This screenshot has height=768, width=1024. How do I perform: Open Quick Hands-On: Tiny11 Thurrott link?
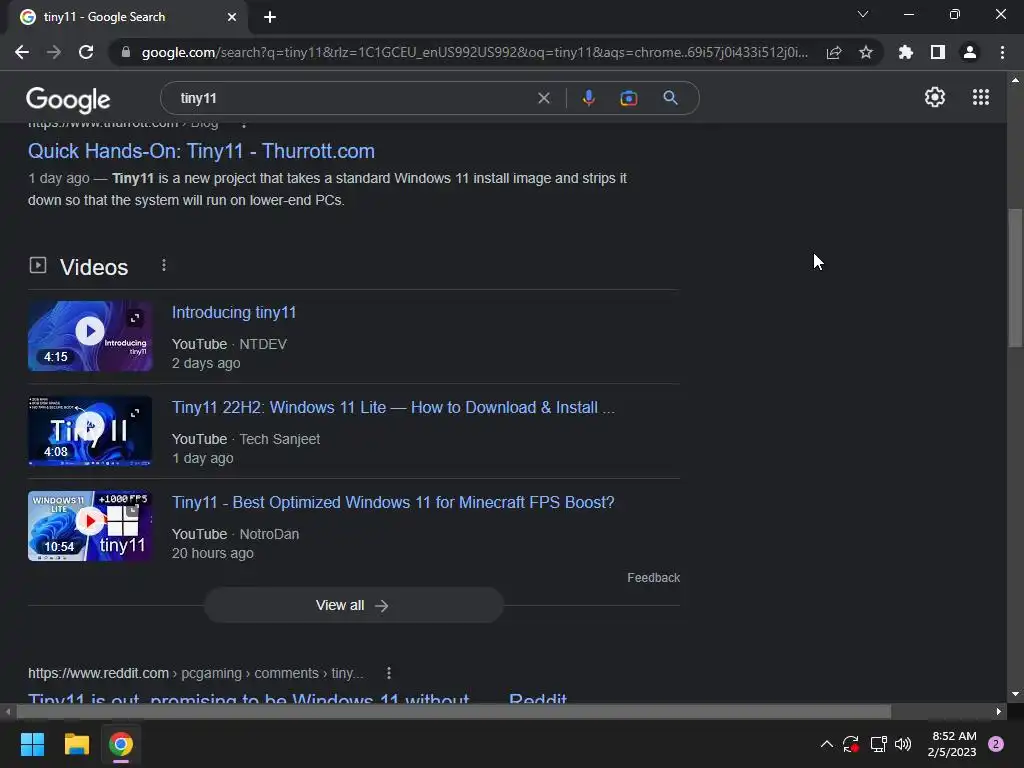201,151
